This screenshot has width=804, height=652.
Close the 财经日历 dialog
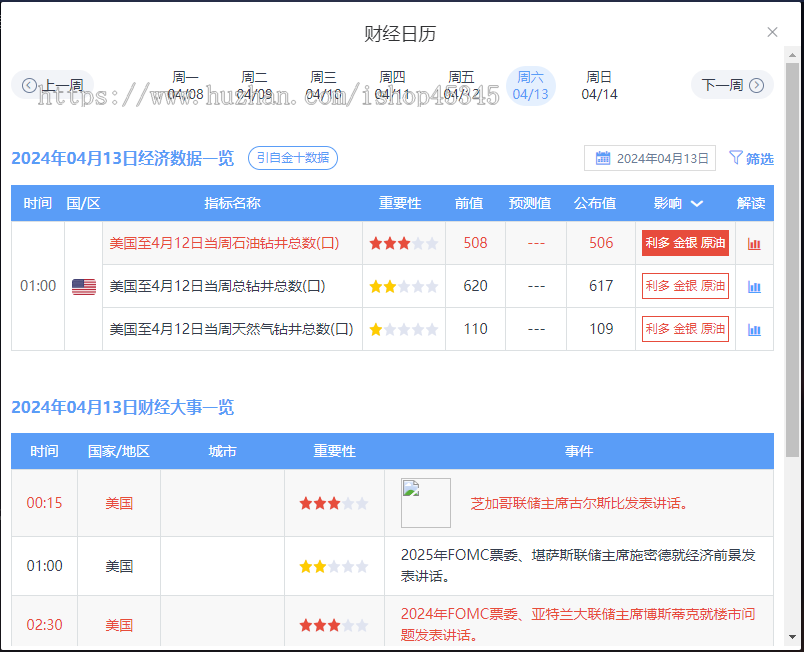point(772,32)
